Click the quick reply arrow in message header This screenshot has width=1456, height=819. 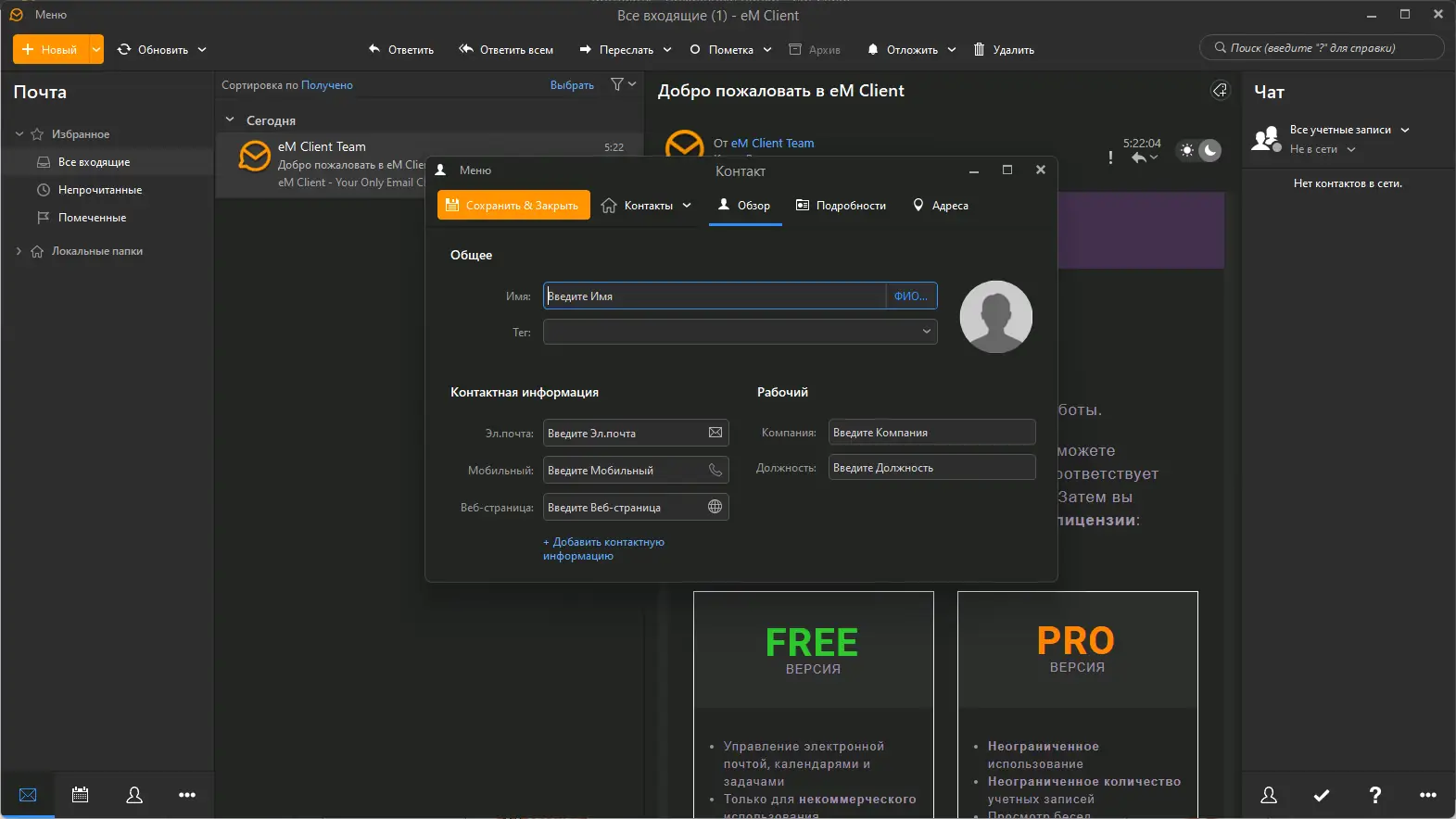point(1139,157)
